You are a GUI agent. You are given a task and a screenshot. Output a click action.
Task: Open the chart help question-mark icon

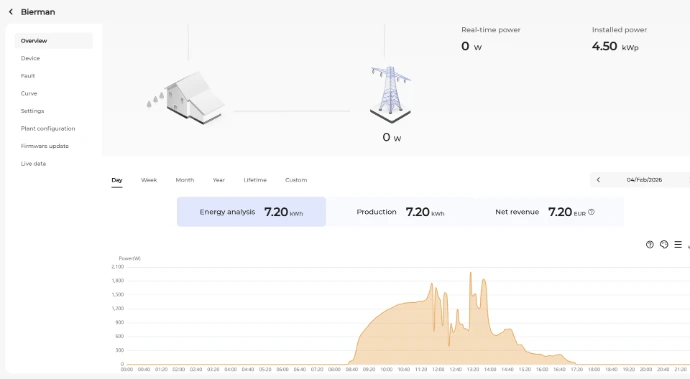click(650, 244)
